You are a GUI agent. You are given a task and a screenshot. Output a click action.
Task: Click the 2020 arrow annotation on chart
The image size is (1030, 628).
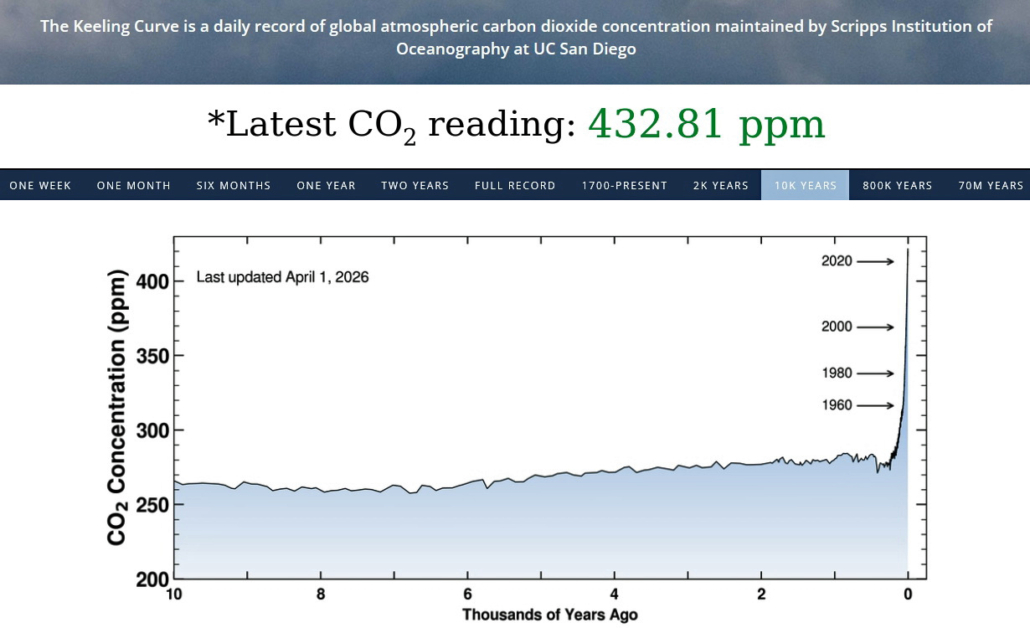click(x=857, y=262)
